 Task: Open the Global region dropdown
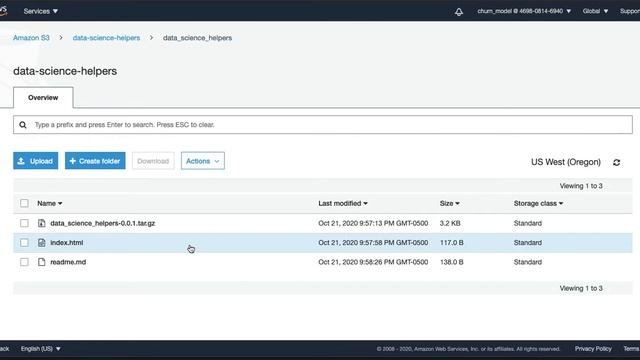595,11
